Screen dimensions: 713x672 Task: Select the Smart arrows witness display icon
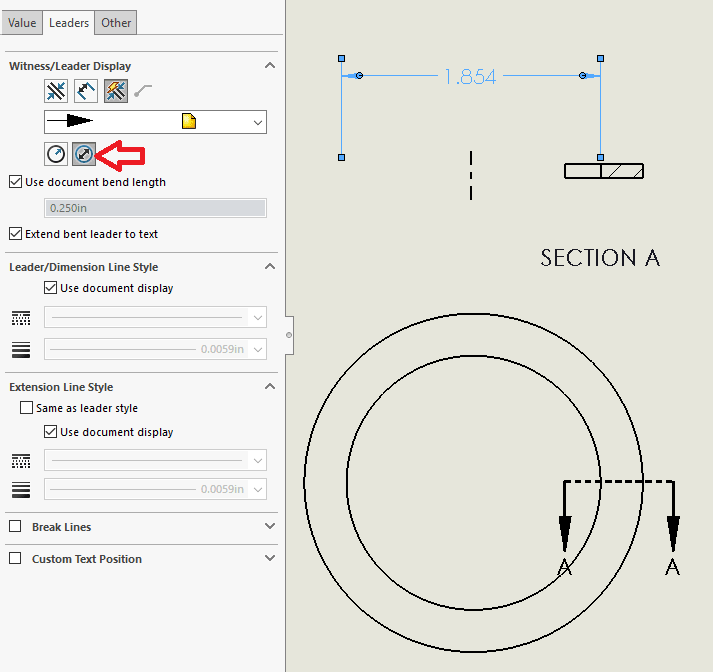pyautogui.click(x=115, y=91)
